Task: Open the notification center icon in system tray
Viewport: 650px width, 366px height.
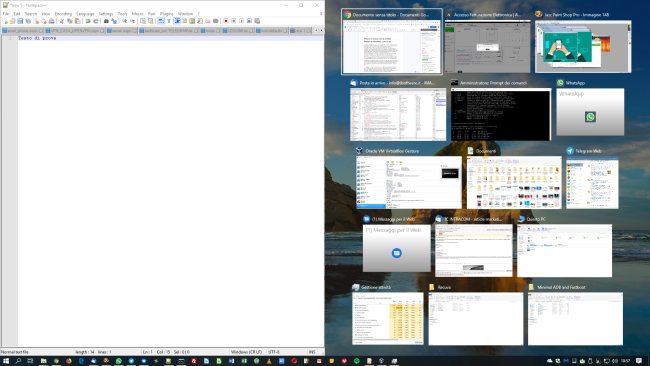Action: tap(639, 361)
